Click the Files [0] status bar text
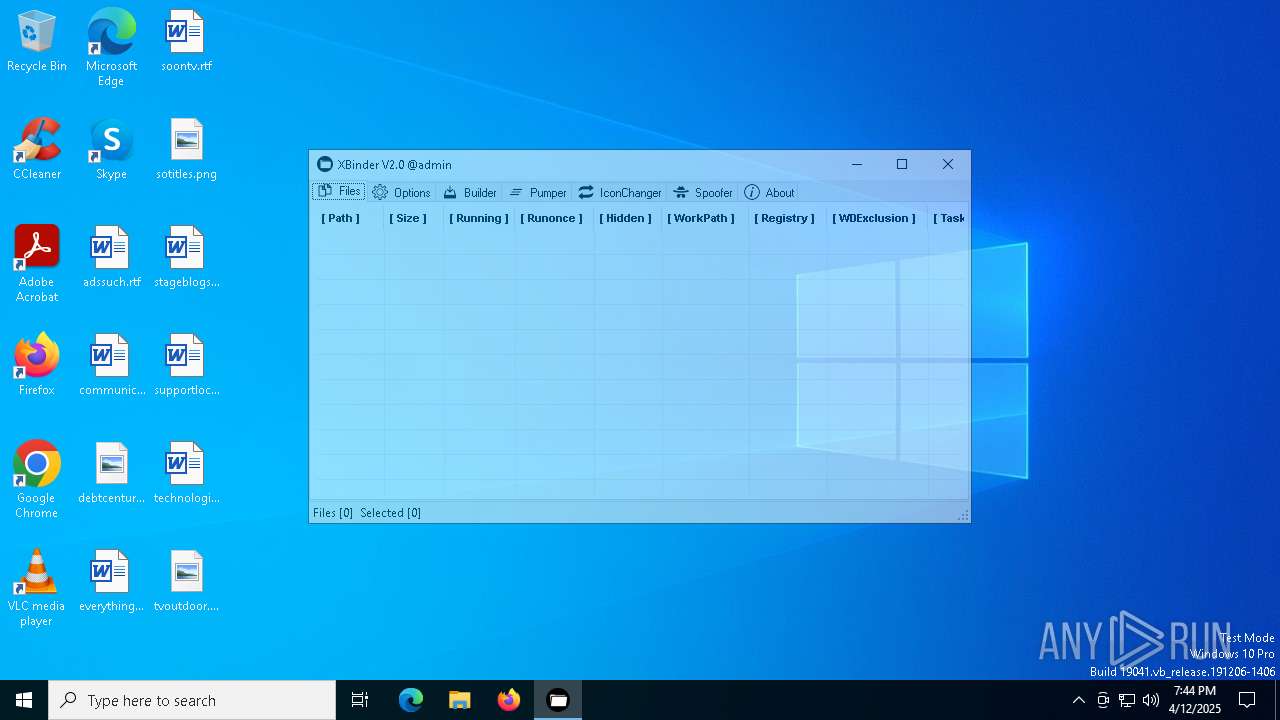Viewport: 1280px width, 720px height. click(333, 513)
